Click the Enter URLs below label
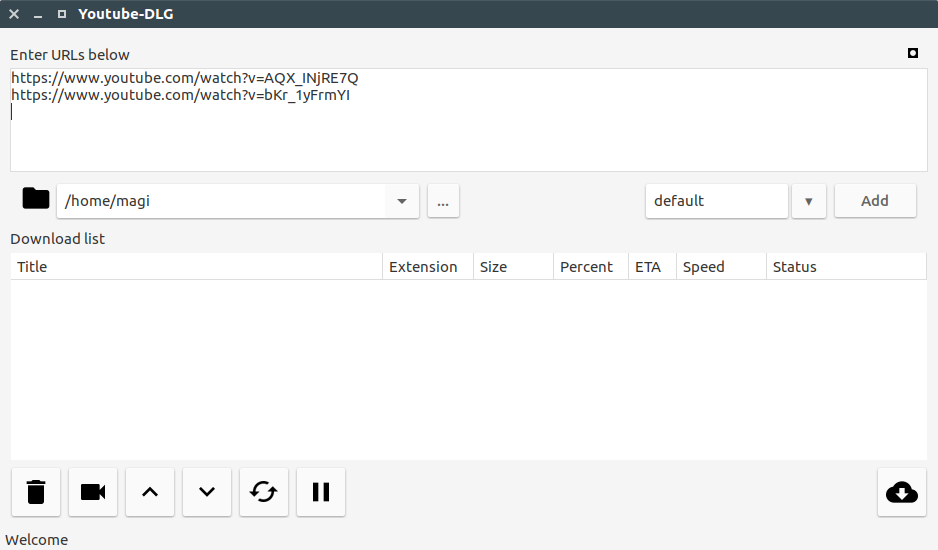The height and width of the screenshot is (550, 938). (x=70, y=55)
